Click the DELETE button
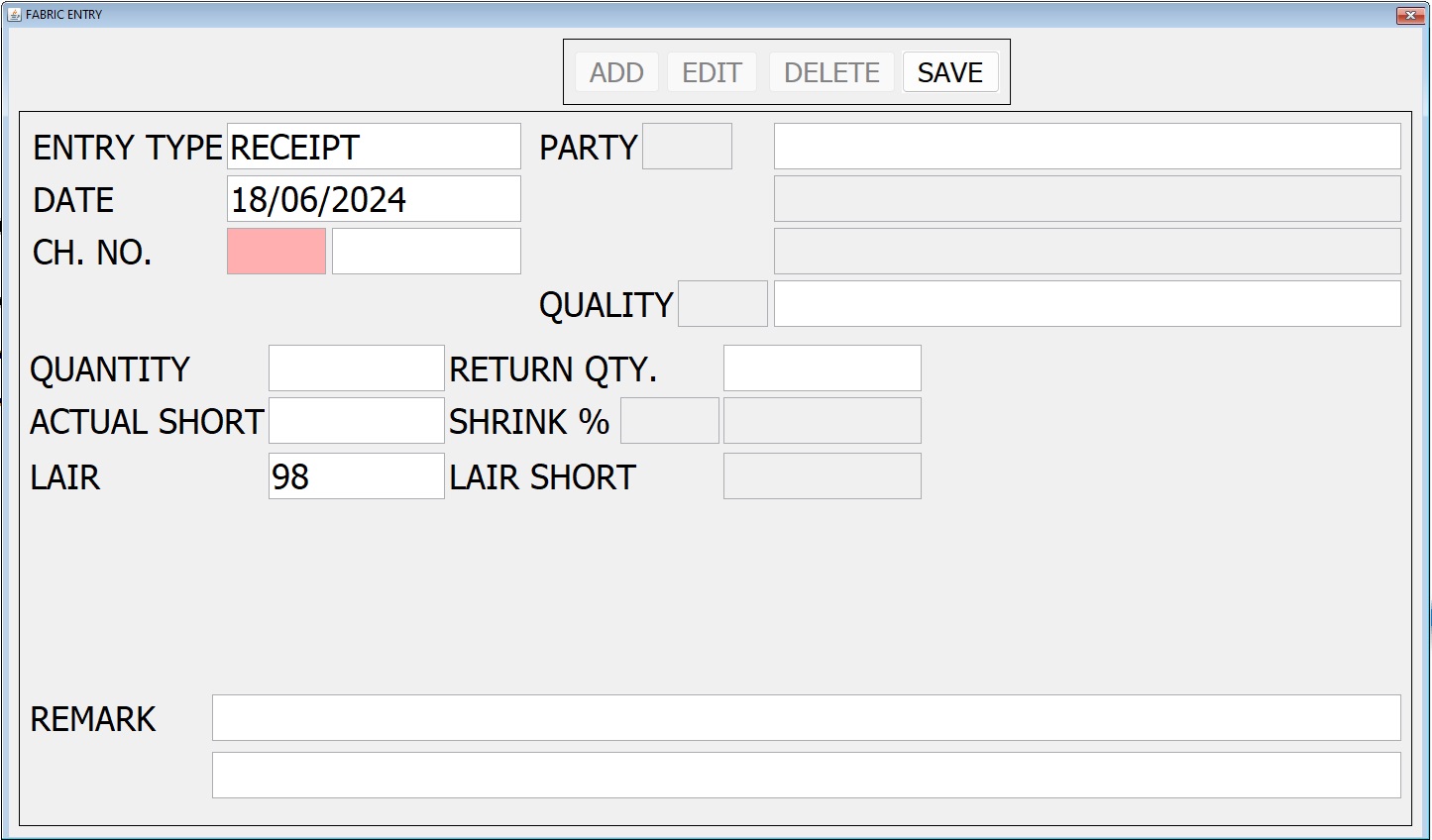1432x840 pixels. [831, 72]
